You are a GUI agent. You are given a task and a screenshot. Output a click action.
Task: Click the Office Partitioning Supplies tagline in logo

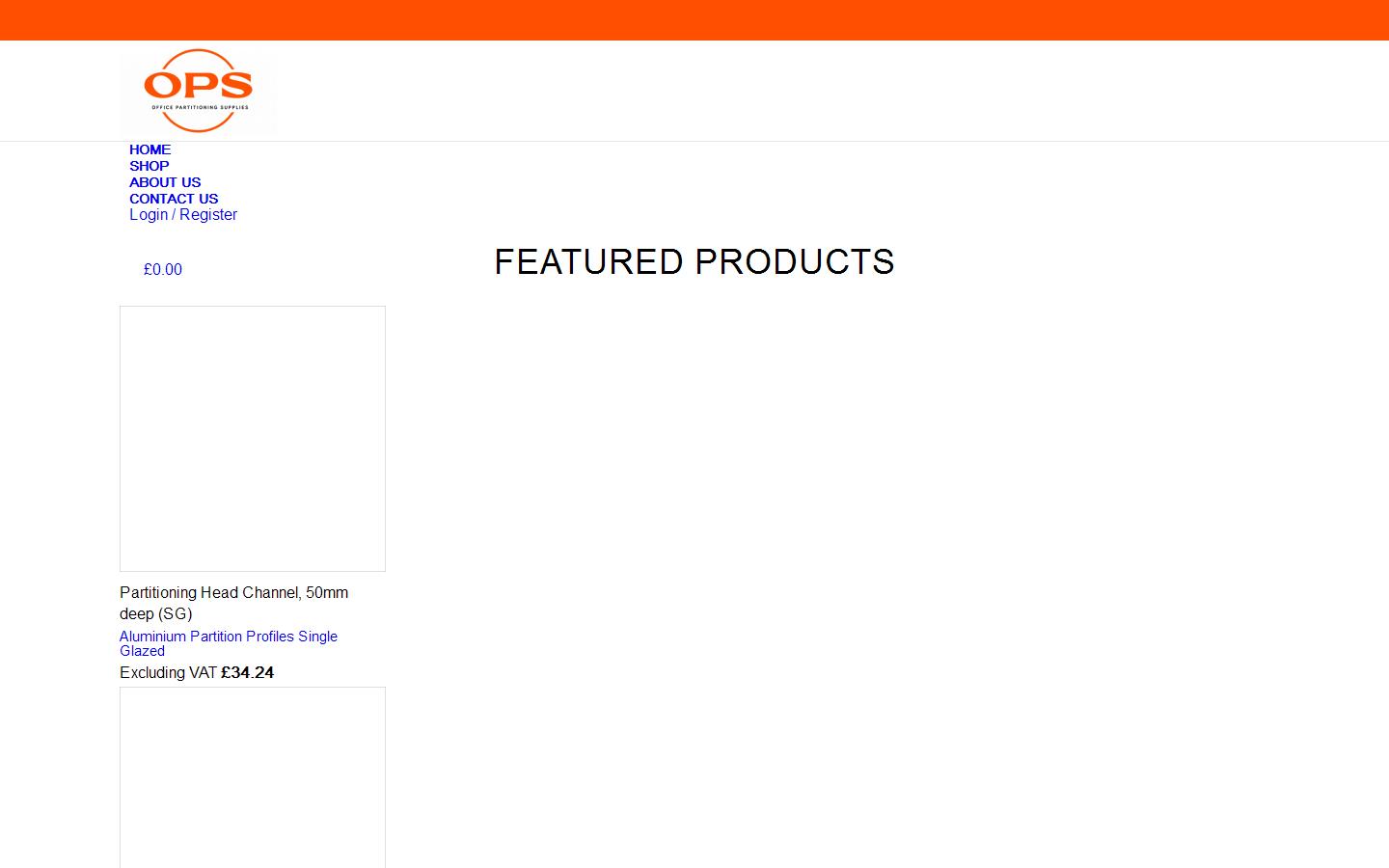(200, 107)
